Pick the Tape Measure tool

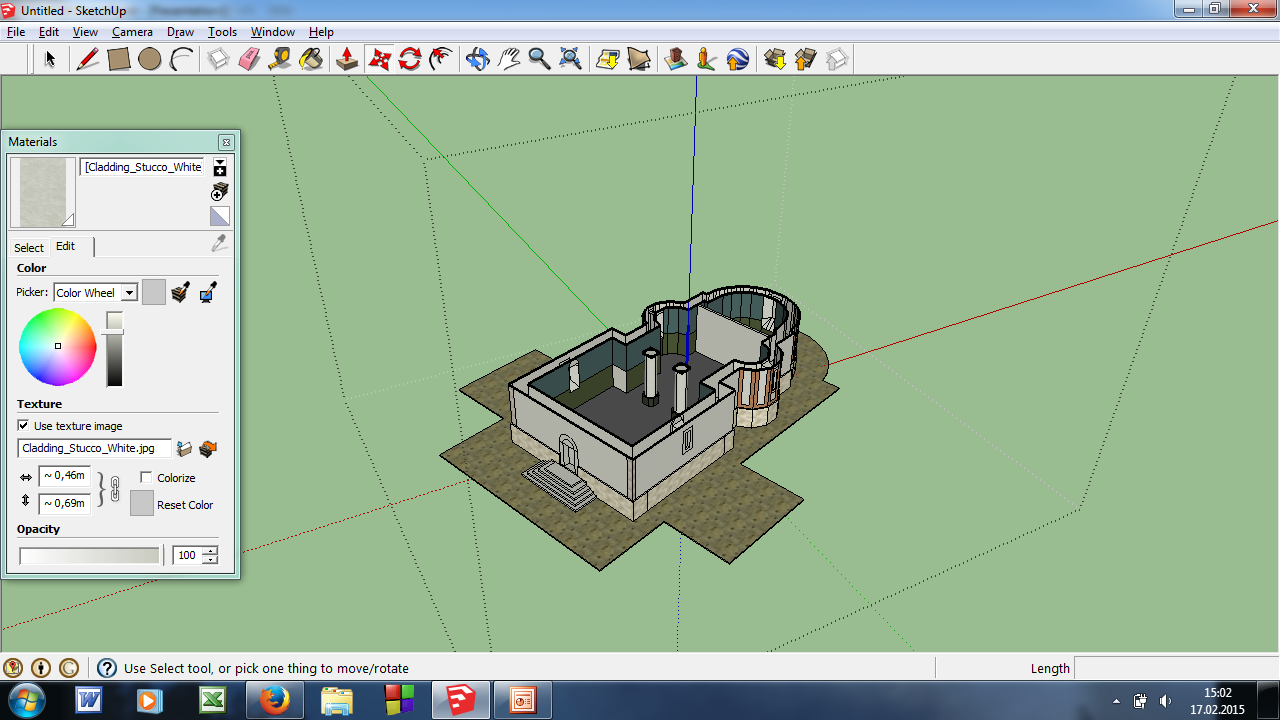[280, 59]
